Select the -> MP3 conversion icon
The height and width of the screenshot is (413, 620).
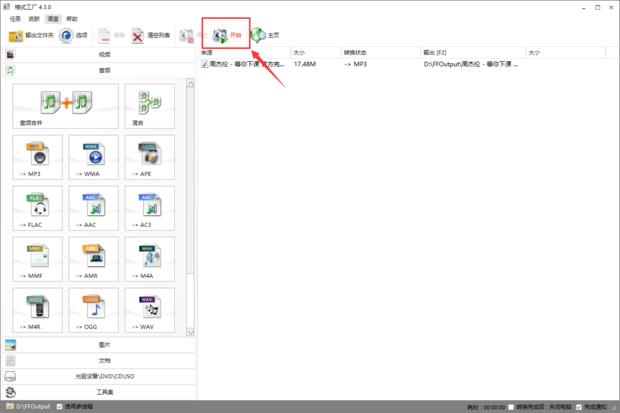click(38, 155)
